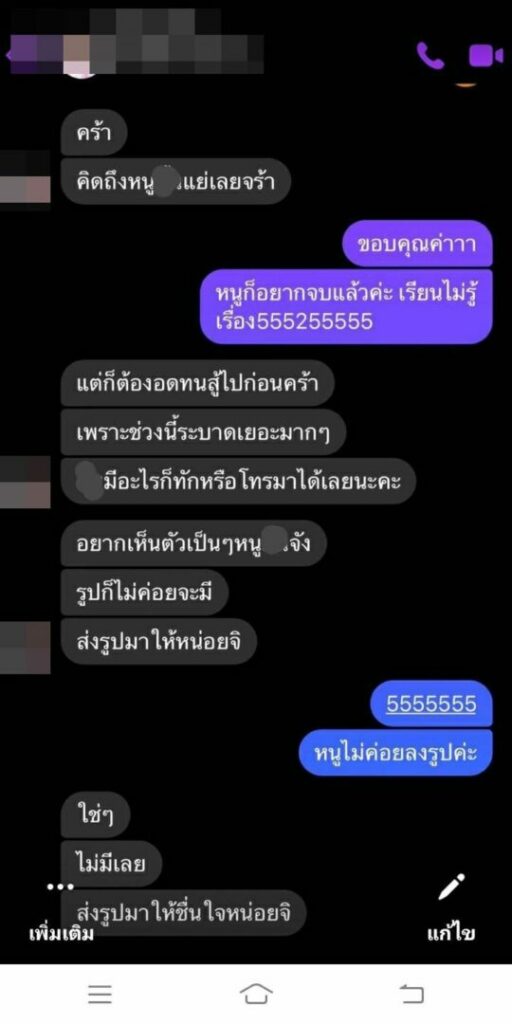Open the three-dot เพิ่มเติม menu
The height and width of the screenshot is (1024, 512).
[x=60, y=886]
